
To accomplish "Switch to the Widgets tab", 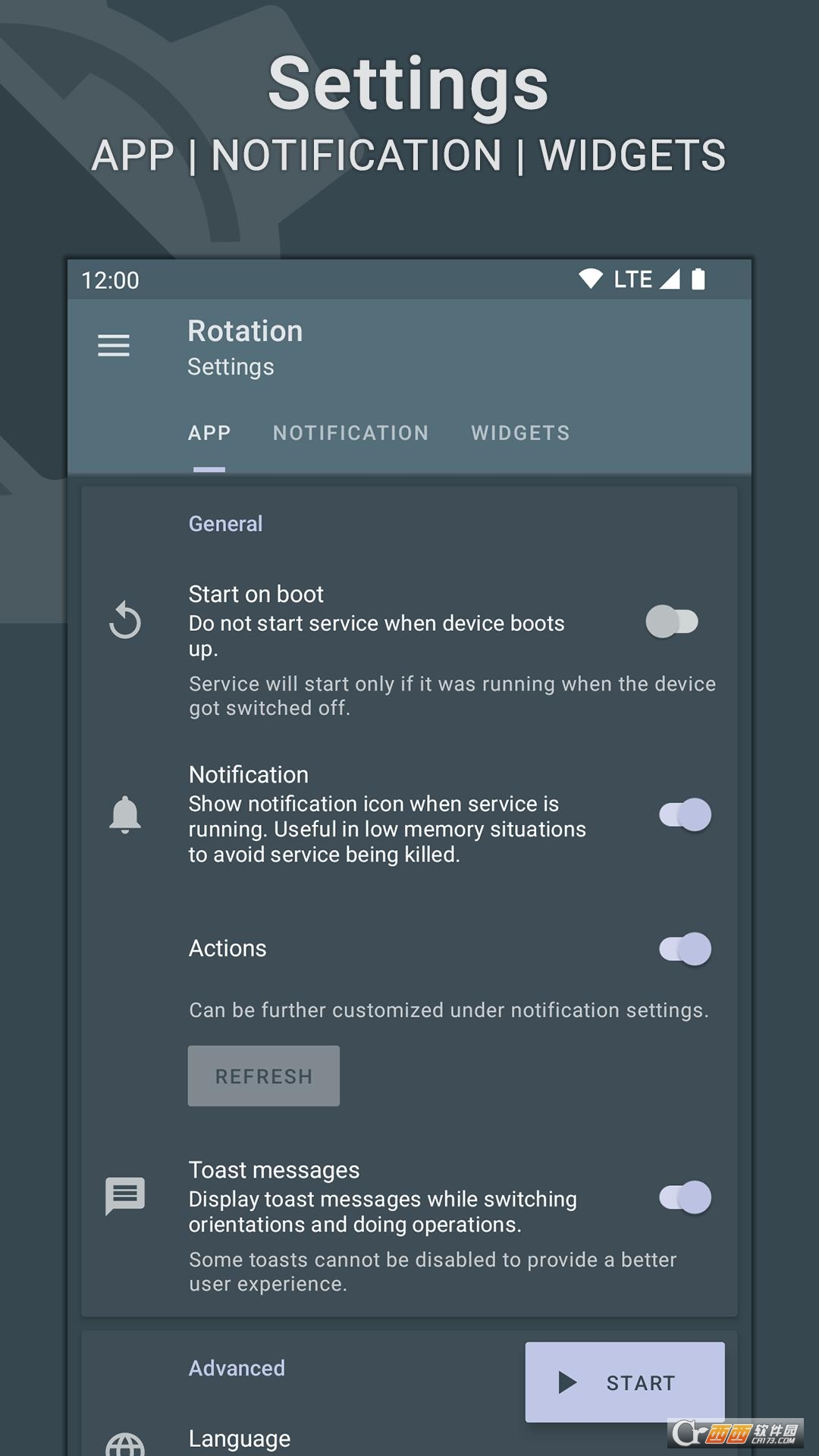I will click(520, 433).
